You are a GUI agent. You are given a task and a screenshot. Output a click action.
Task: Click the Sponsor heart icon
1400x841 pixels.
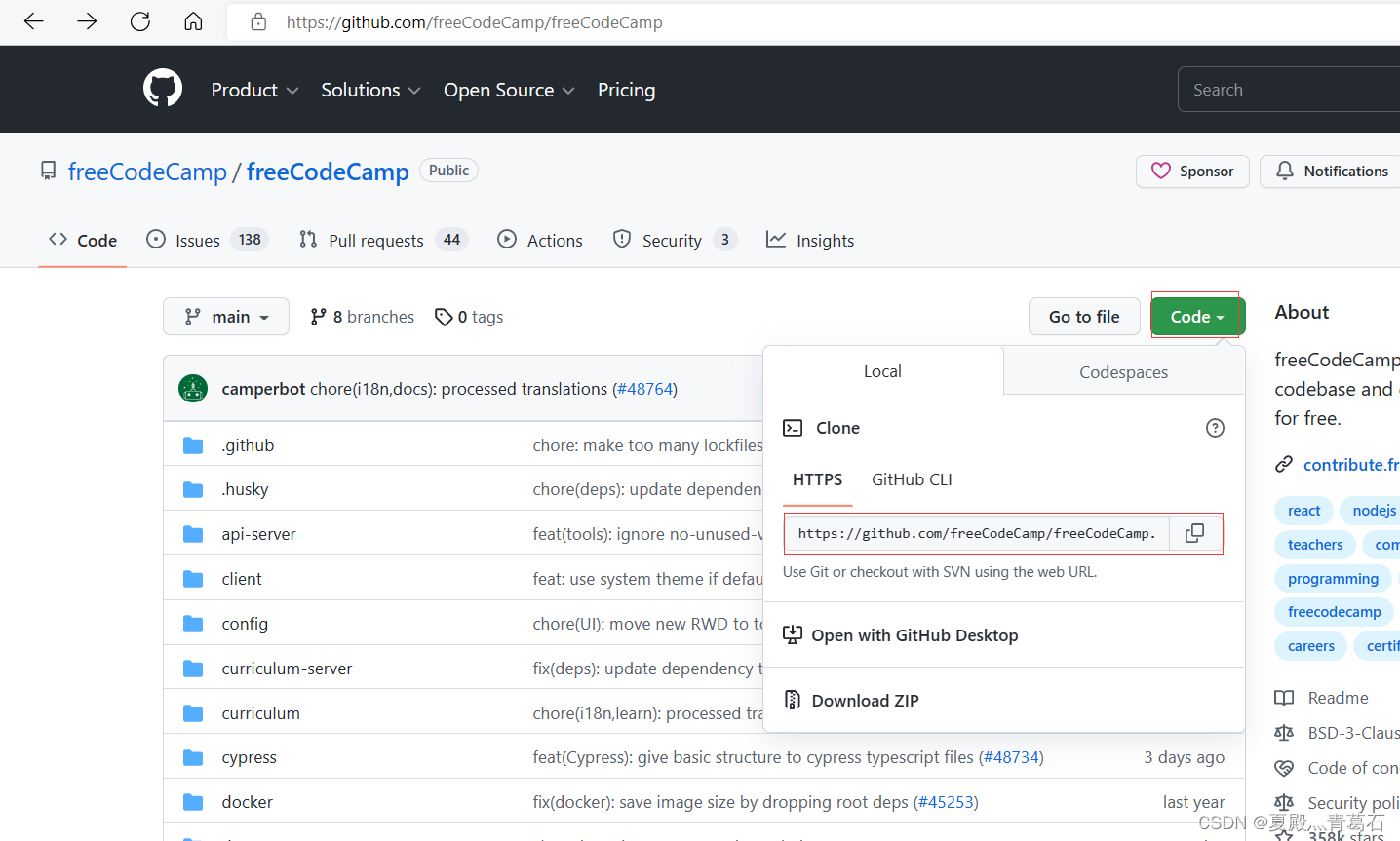(1160, 171)
